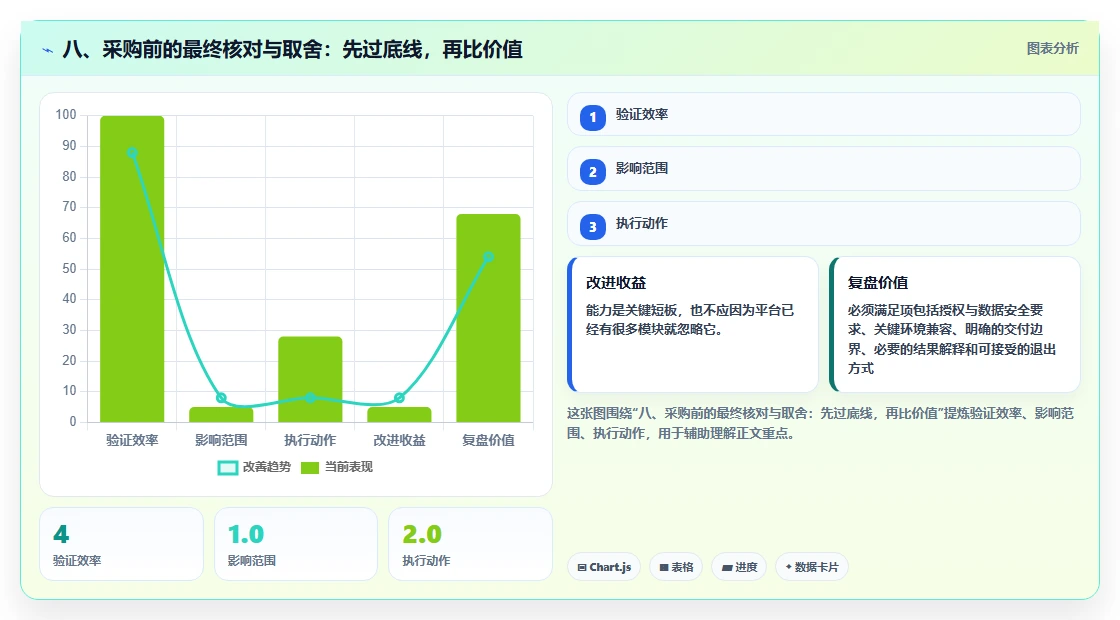Viewport: 1120px width, 620px height.
Task: Click the trend line point at 改进收益
Action: point(399,398)
